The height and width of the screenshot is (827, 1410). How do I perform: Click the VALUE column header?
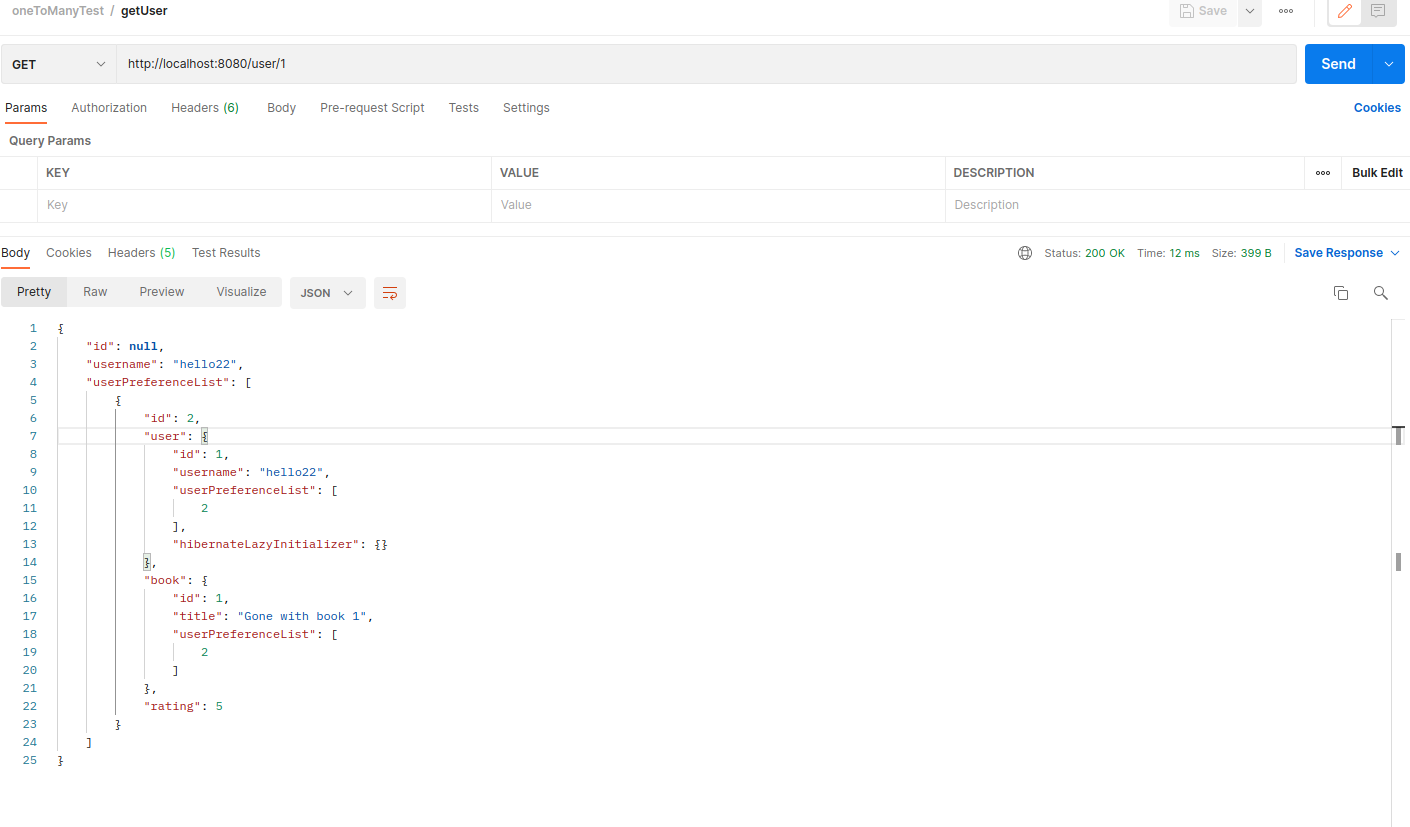click(x=519, y=173)
